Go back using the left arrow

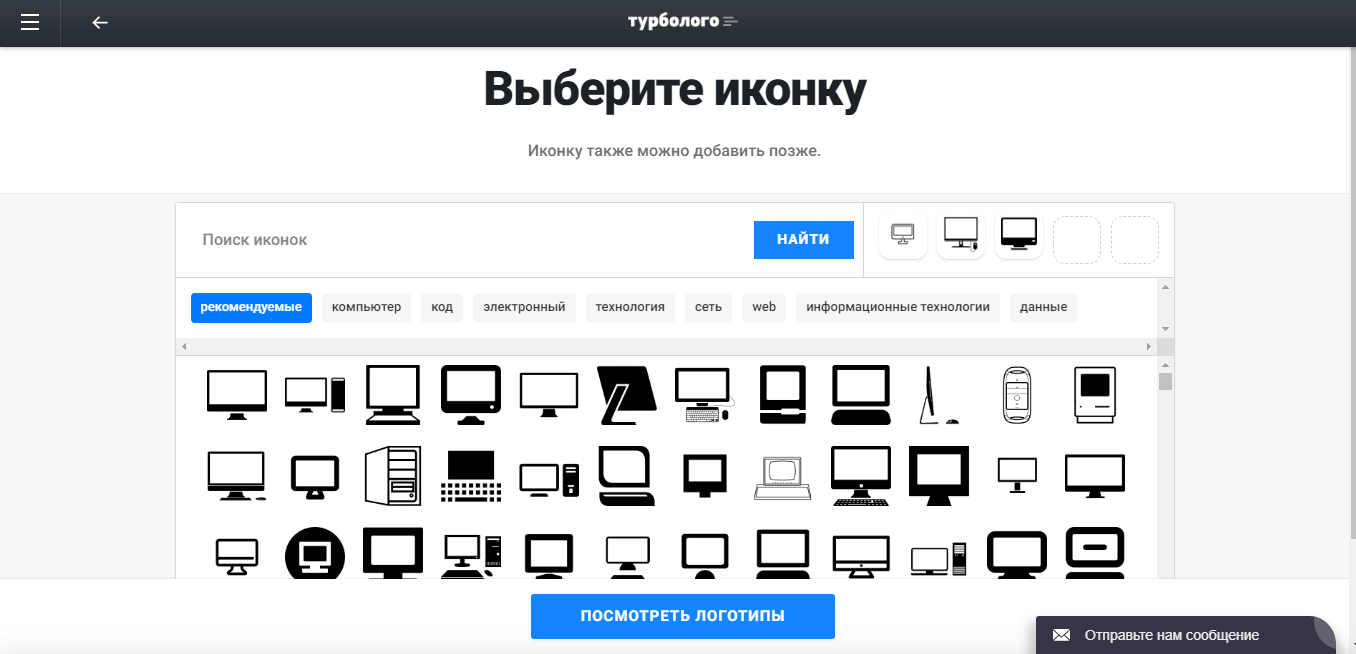[100, 23]
